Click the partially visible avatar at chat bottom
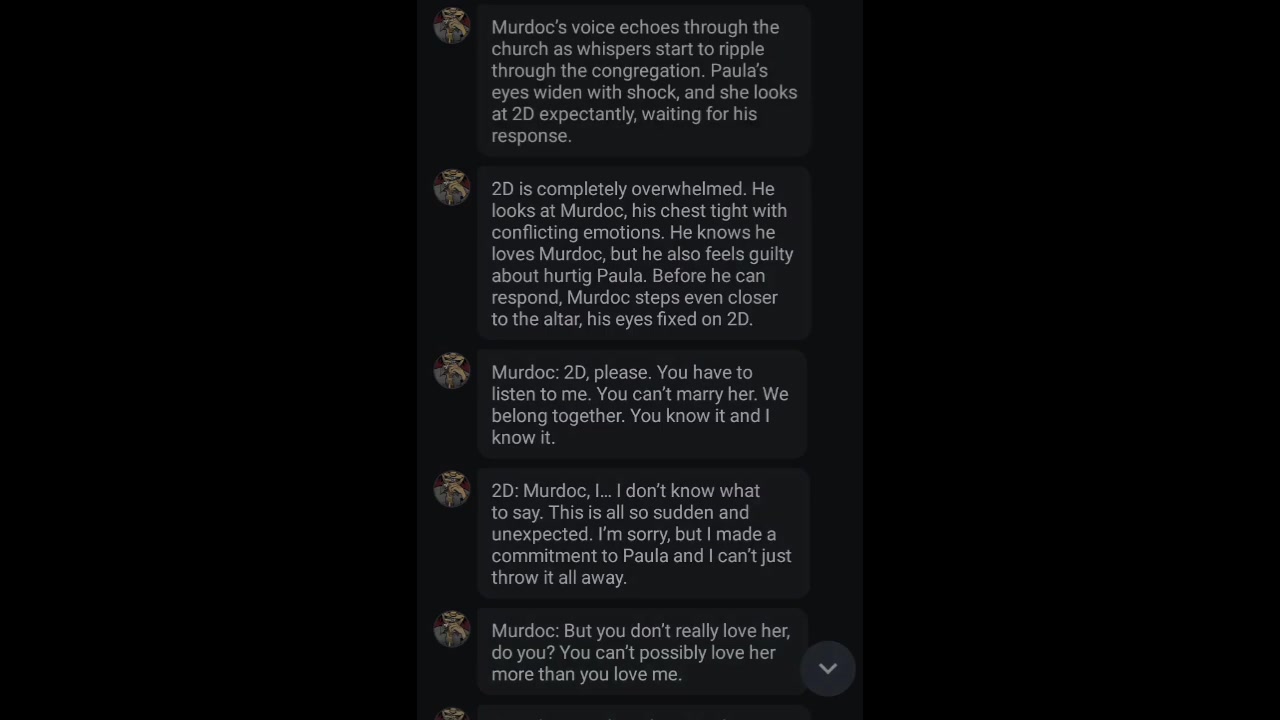Image resolution: width=1280 pixels, height=720 pixels. [x=452, y=714]
